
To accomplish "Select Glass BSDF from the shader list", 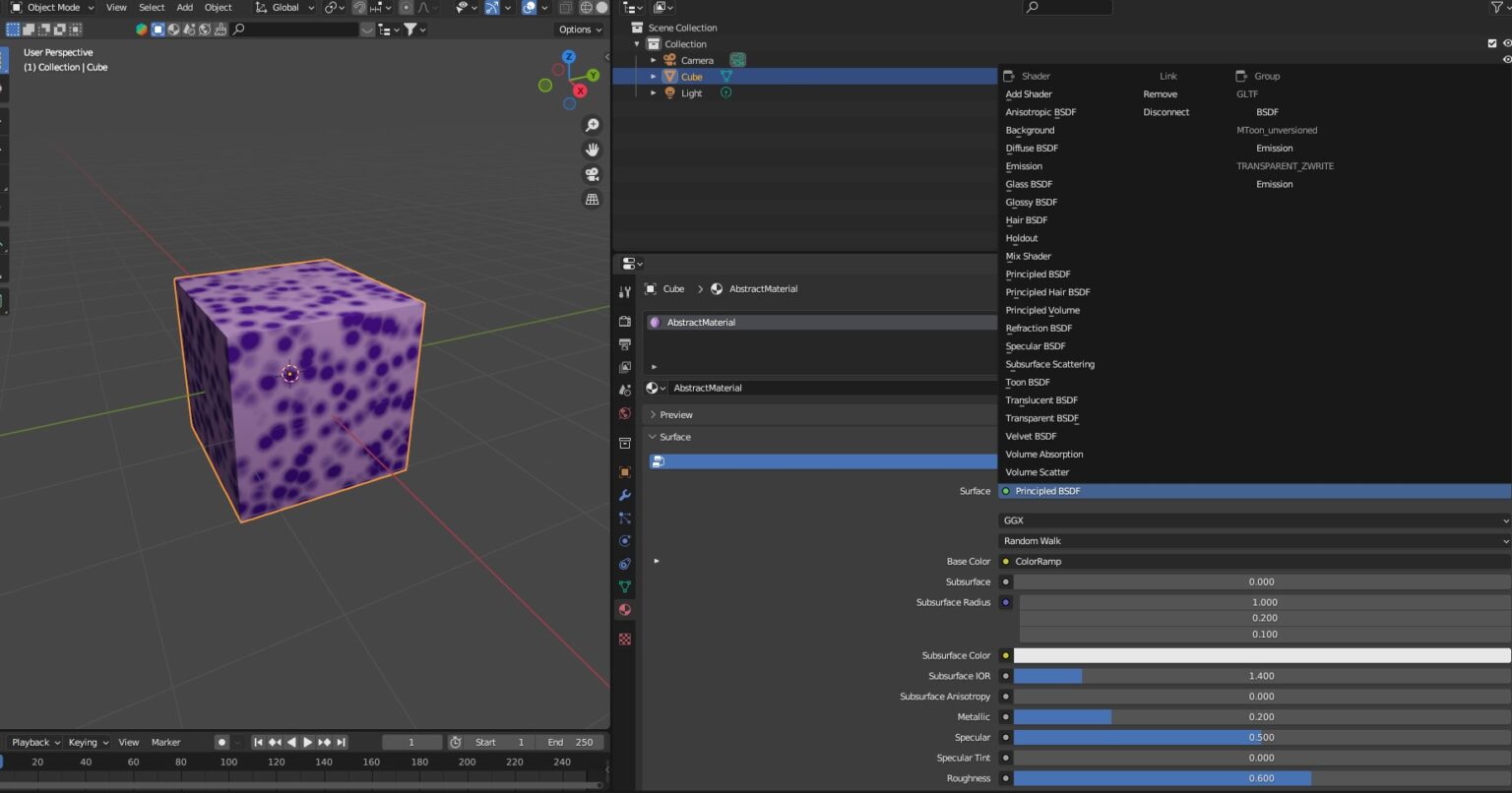I will tap(1030, 184).
